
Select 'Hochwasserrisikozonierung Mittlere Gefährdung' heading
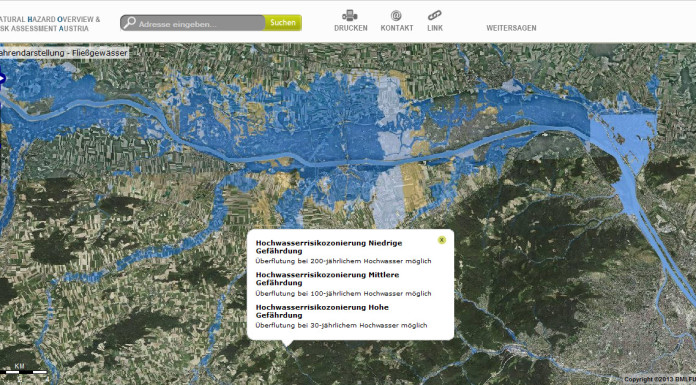(x=327, y=279)
